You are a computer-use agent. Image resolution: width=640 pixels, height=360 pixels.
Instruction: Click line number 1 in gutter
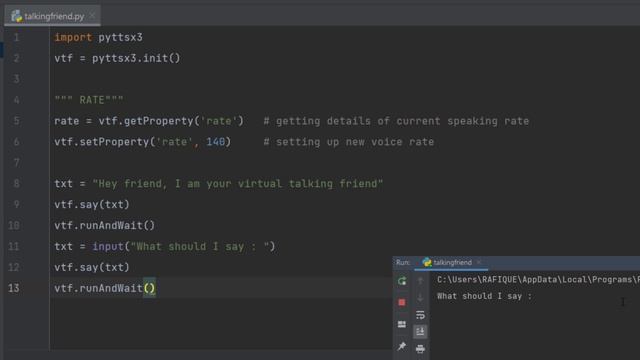point(16,38)
